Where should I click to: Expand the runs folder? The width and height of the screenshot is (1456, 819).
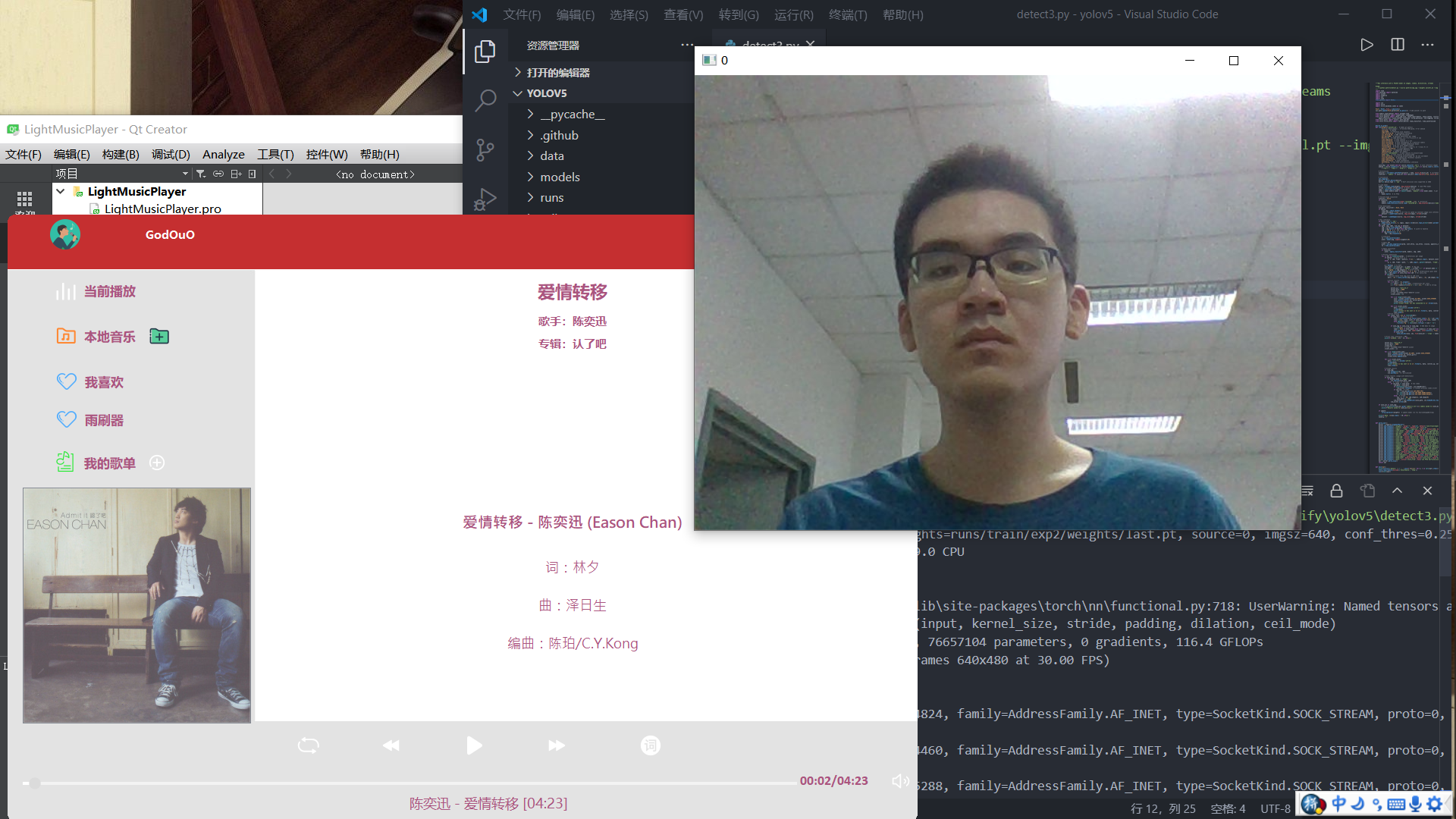[x=551, y=197]
